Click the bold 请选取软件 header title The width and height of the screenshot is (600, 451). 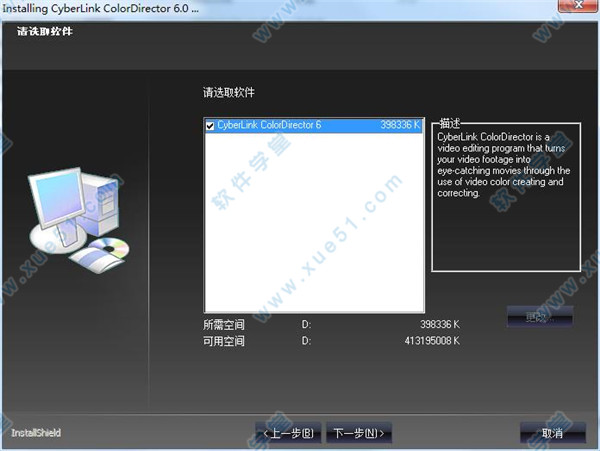[45, 31]
